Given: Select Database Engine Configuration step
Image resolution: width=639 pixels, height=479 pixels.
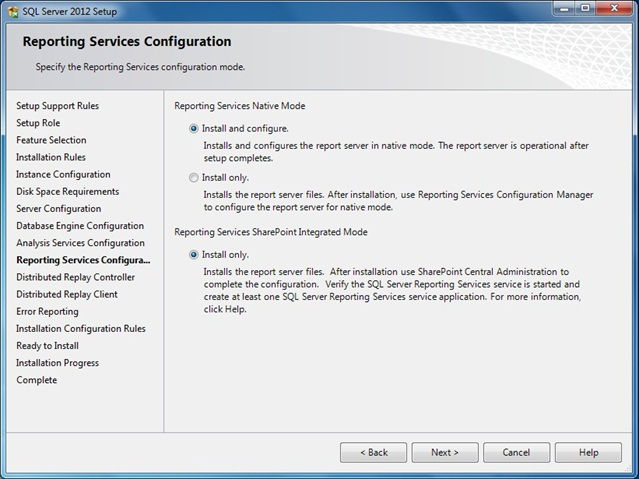Looking at the screenshot, I should tap(80, 226).
